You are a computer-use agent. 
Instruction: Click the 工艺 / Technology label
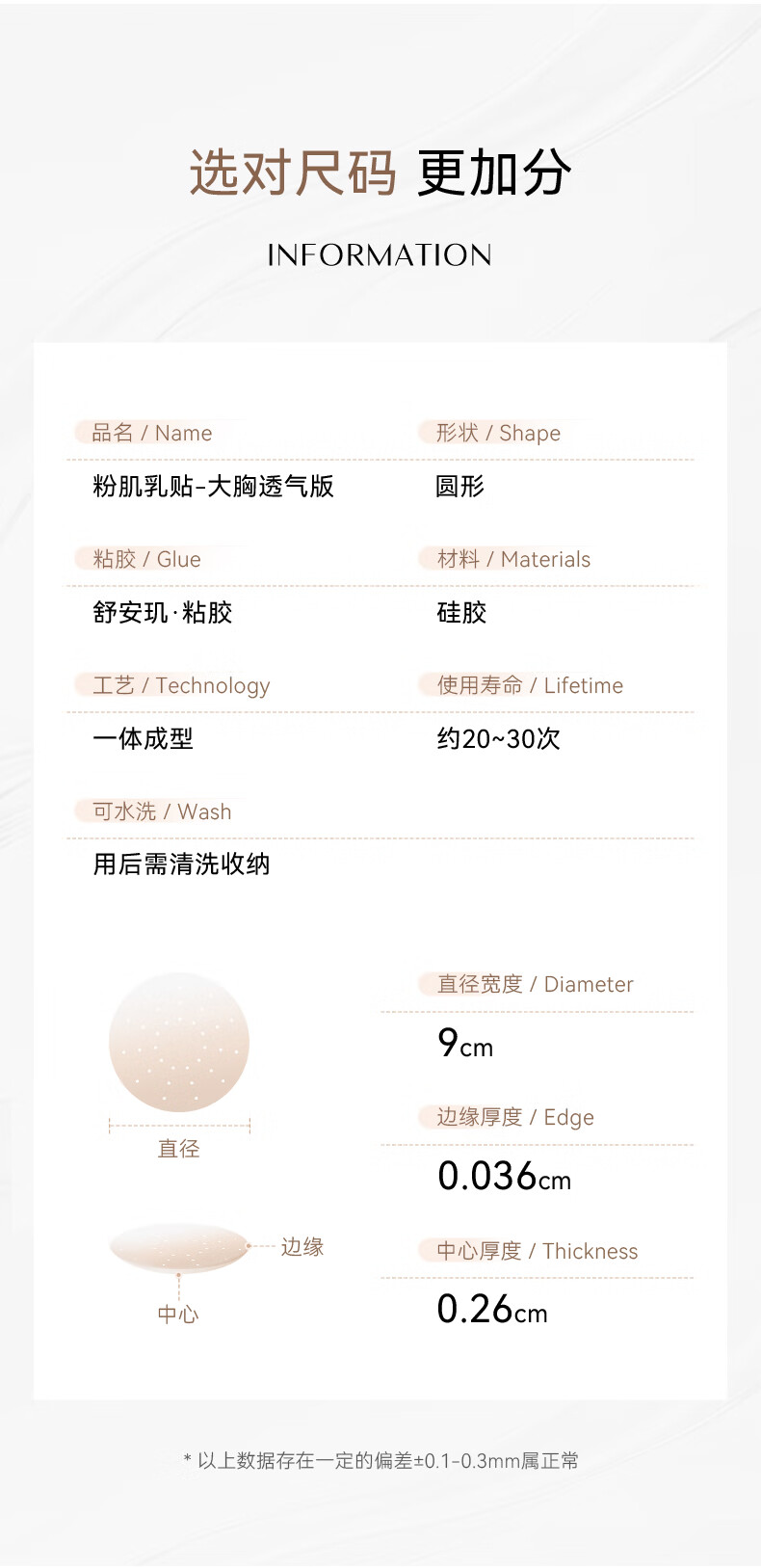click(181, 685)
